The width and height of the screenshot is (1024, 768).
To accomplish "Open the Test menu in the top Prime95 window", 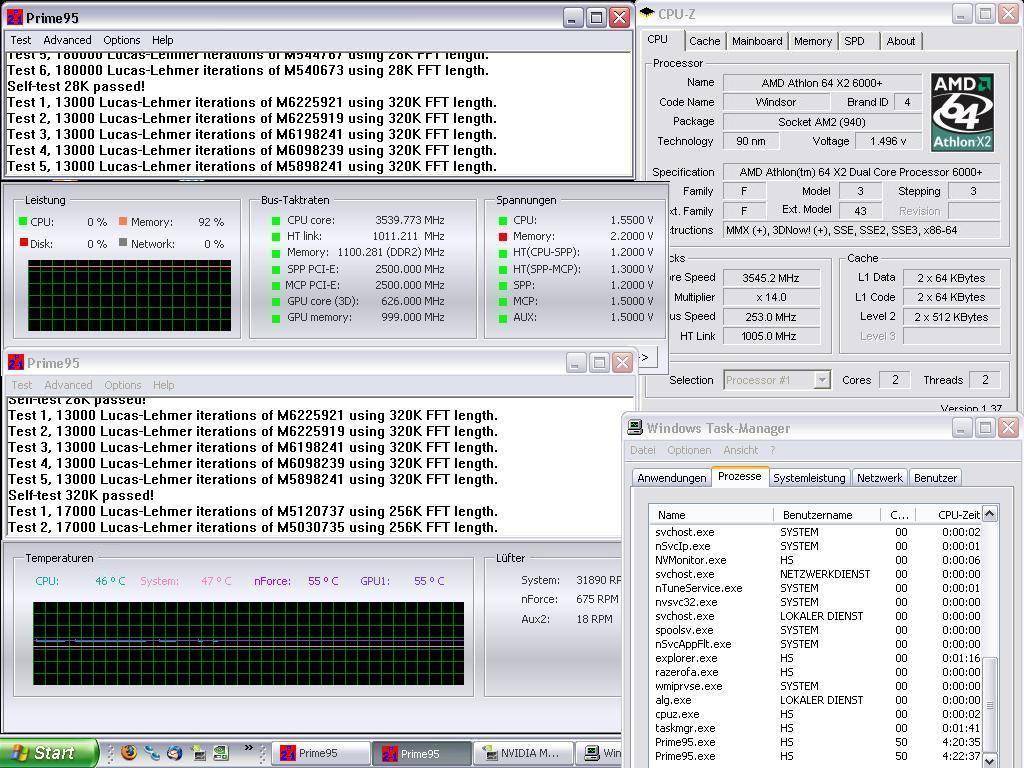I will tap(21, 40).
